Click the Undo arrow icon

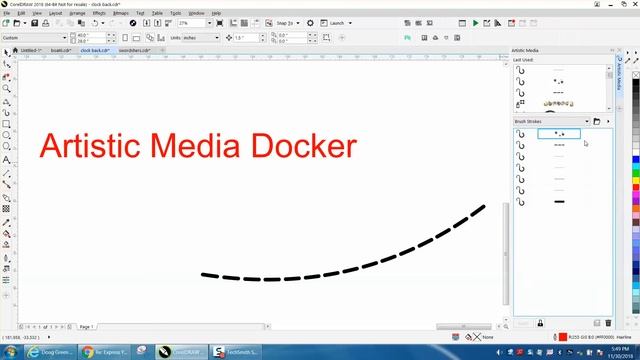pyautogui.click(x=95, y=23)
